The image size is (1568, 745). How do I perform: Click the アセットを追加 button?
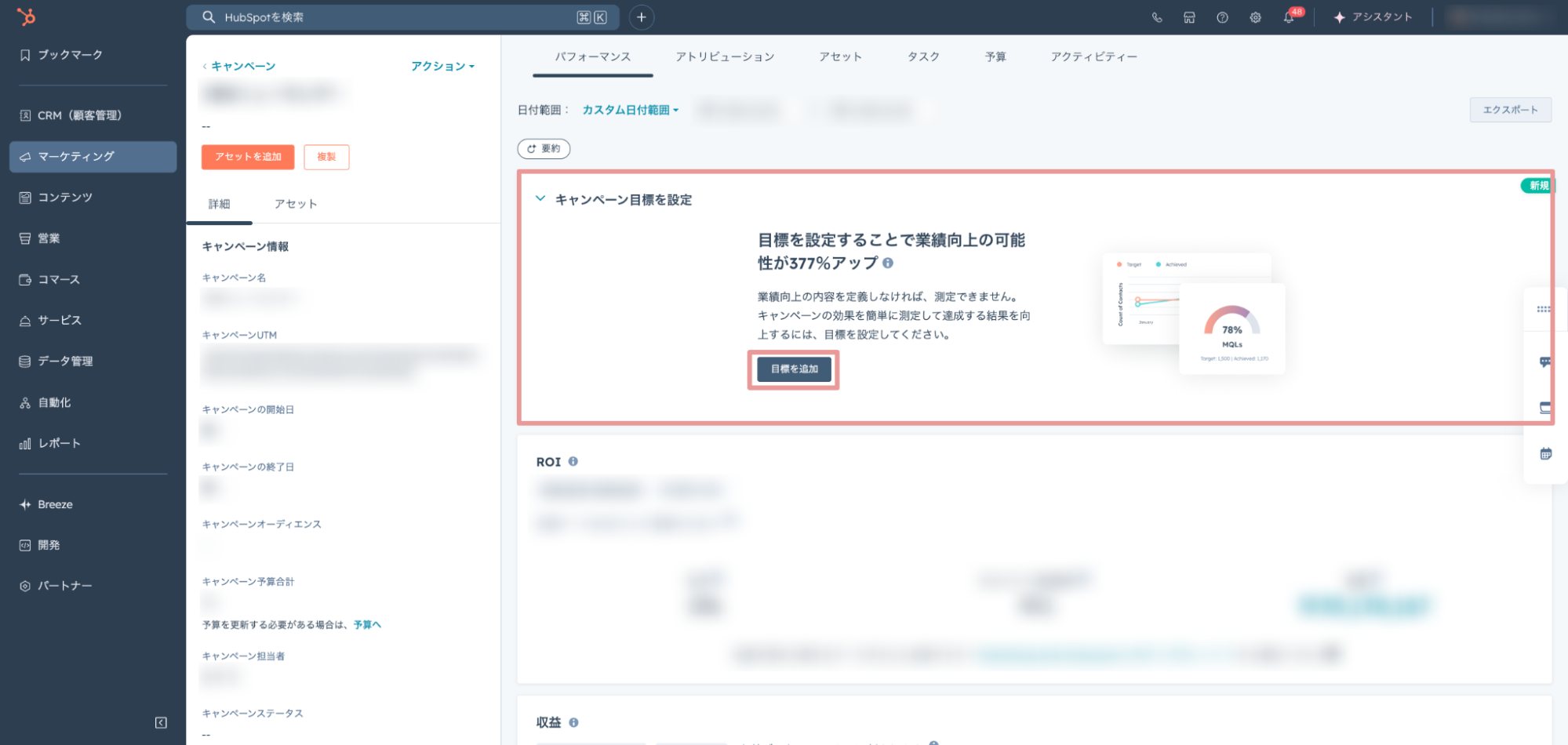coord(248,157)
